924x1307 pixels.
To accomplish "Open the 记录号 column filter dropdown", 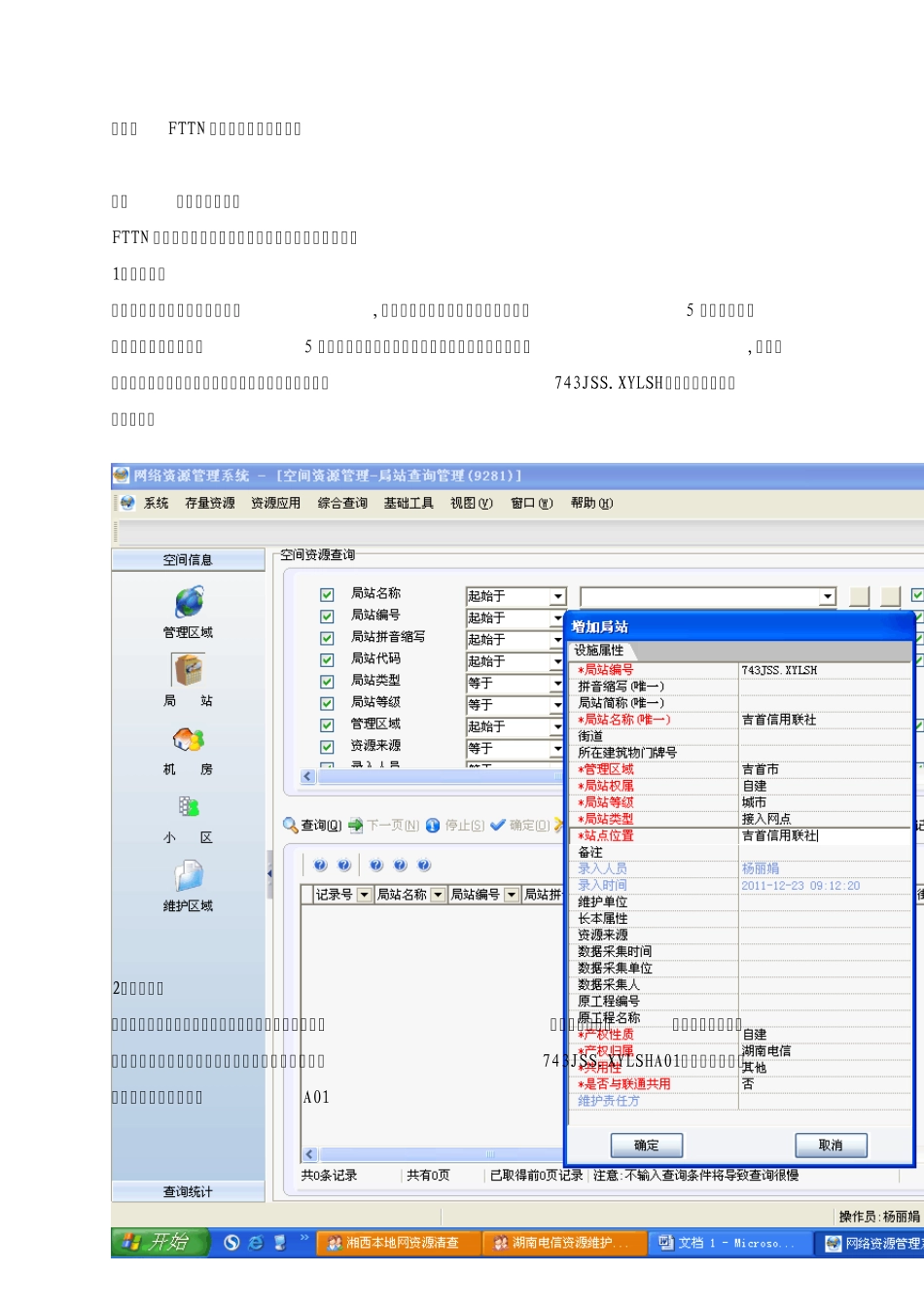I will [365, 895].
